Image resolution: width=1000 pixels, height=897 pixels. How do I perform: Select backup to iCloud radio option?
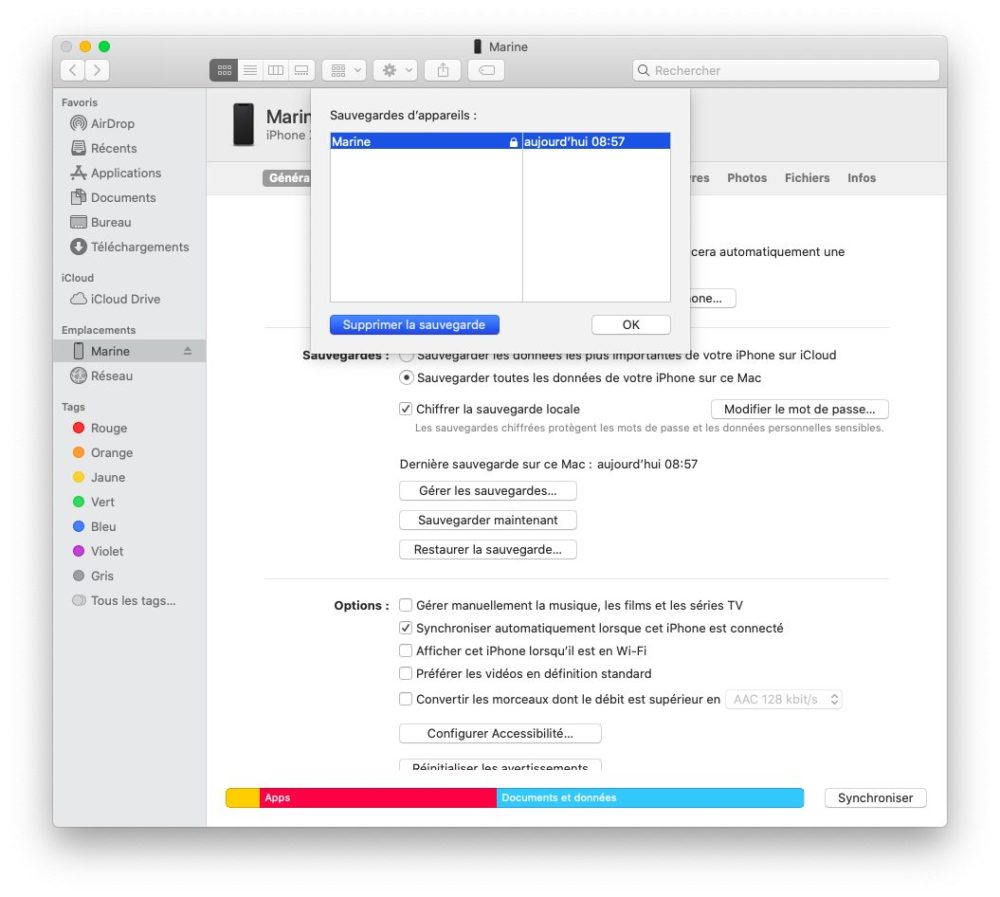click(x=406, y=355)
